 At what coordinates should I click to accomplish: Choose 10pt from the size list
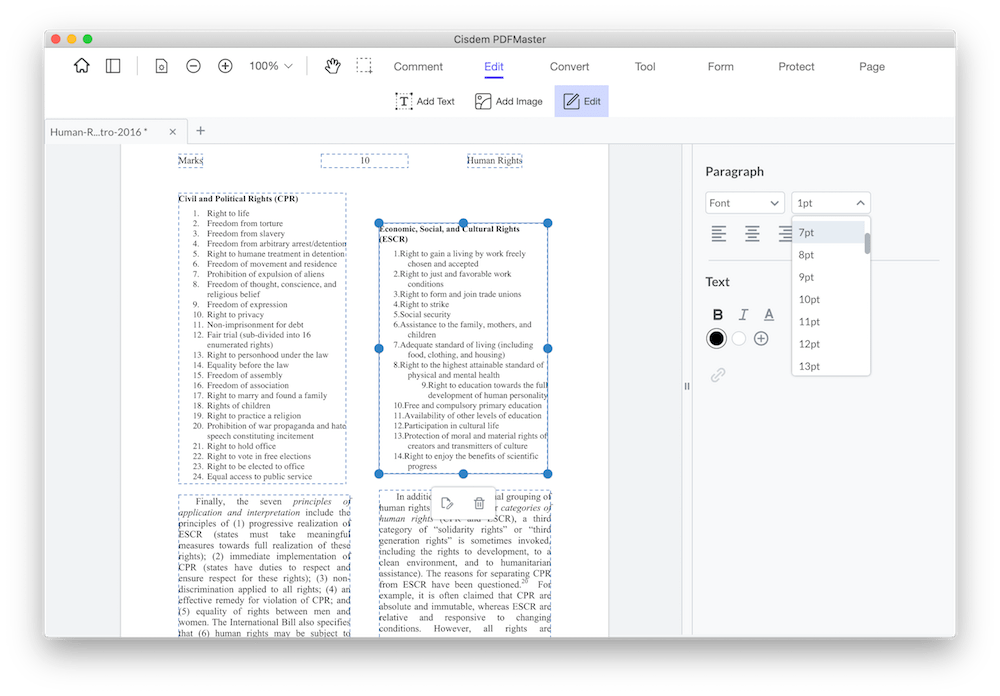[x=809, y=299]
